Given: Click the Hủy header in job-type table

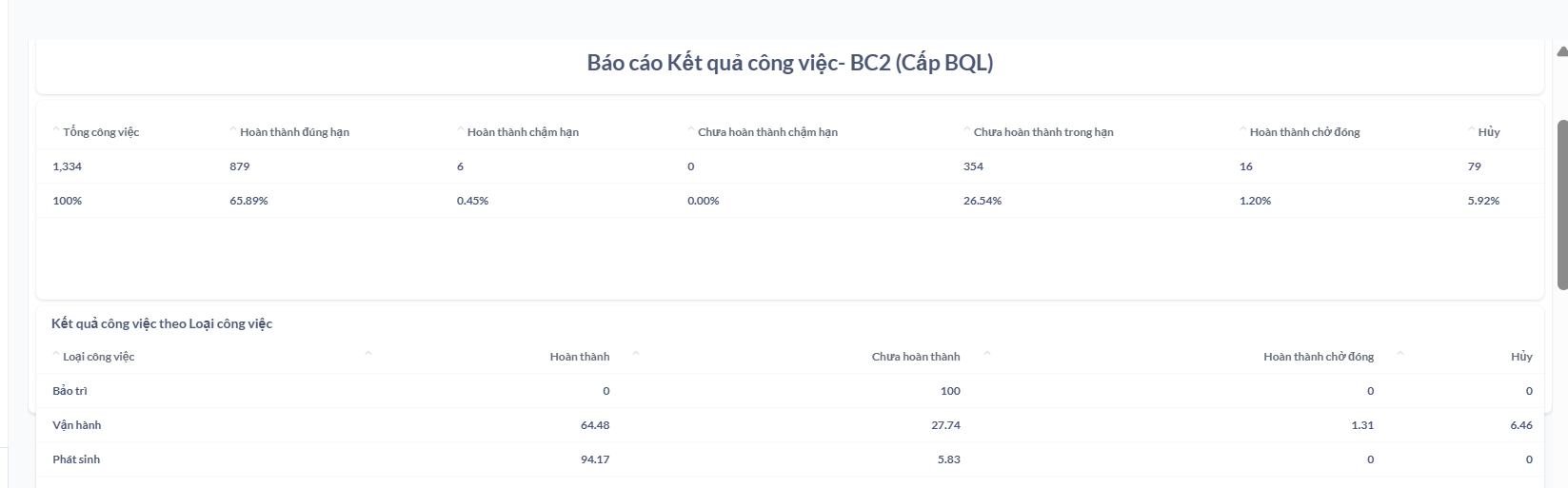Looking at the screenshot, I should pyautogui.click(x=1520, y=357).
